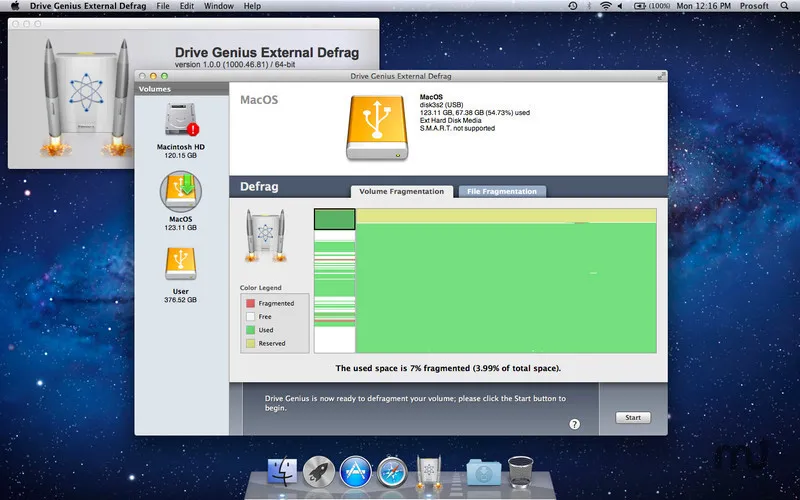The height and width of the screenshot is (500, 800).
Task: Open the Window menu
Action: point(218,6)
